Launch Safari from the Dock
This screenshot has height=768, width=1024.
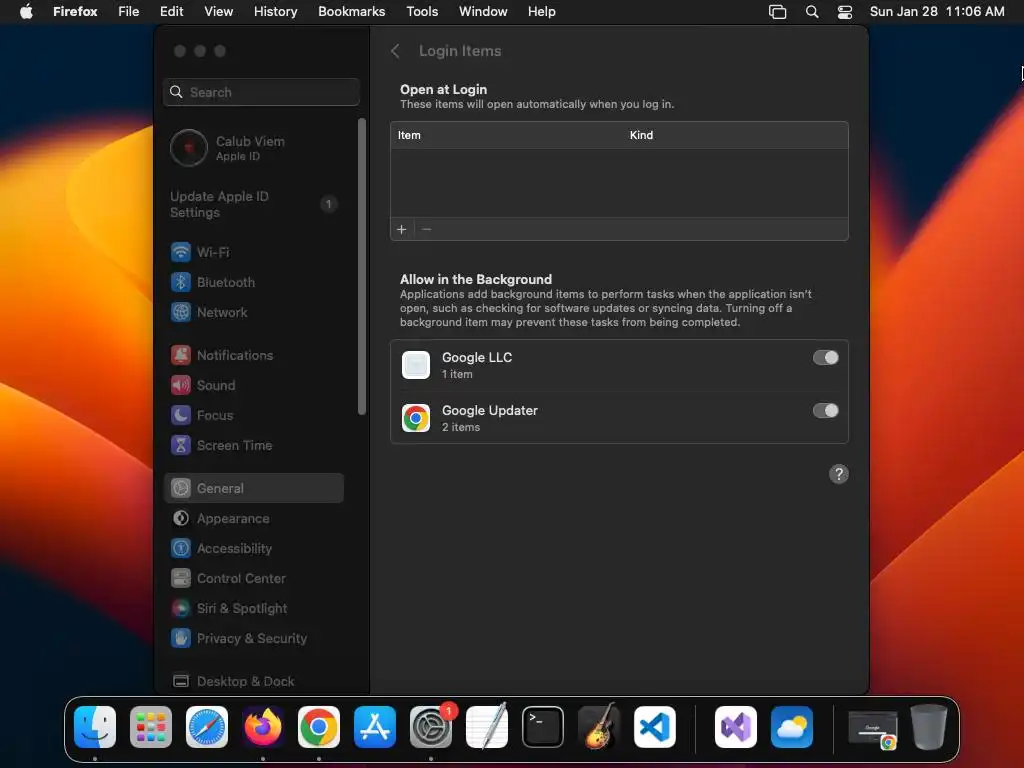[x=207, y=727]
